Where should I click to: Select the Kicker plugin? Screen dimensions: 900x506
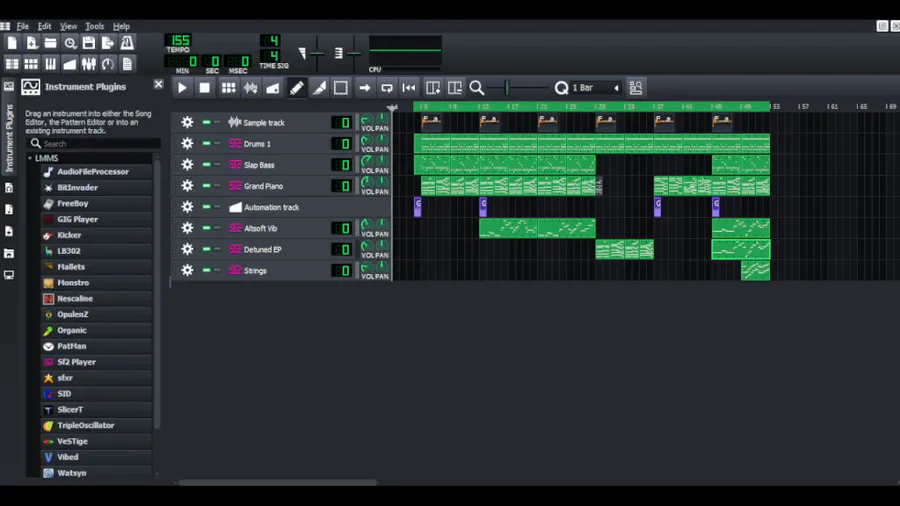[x=96, y=235]
